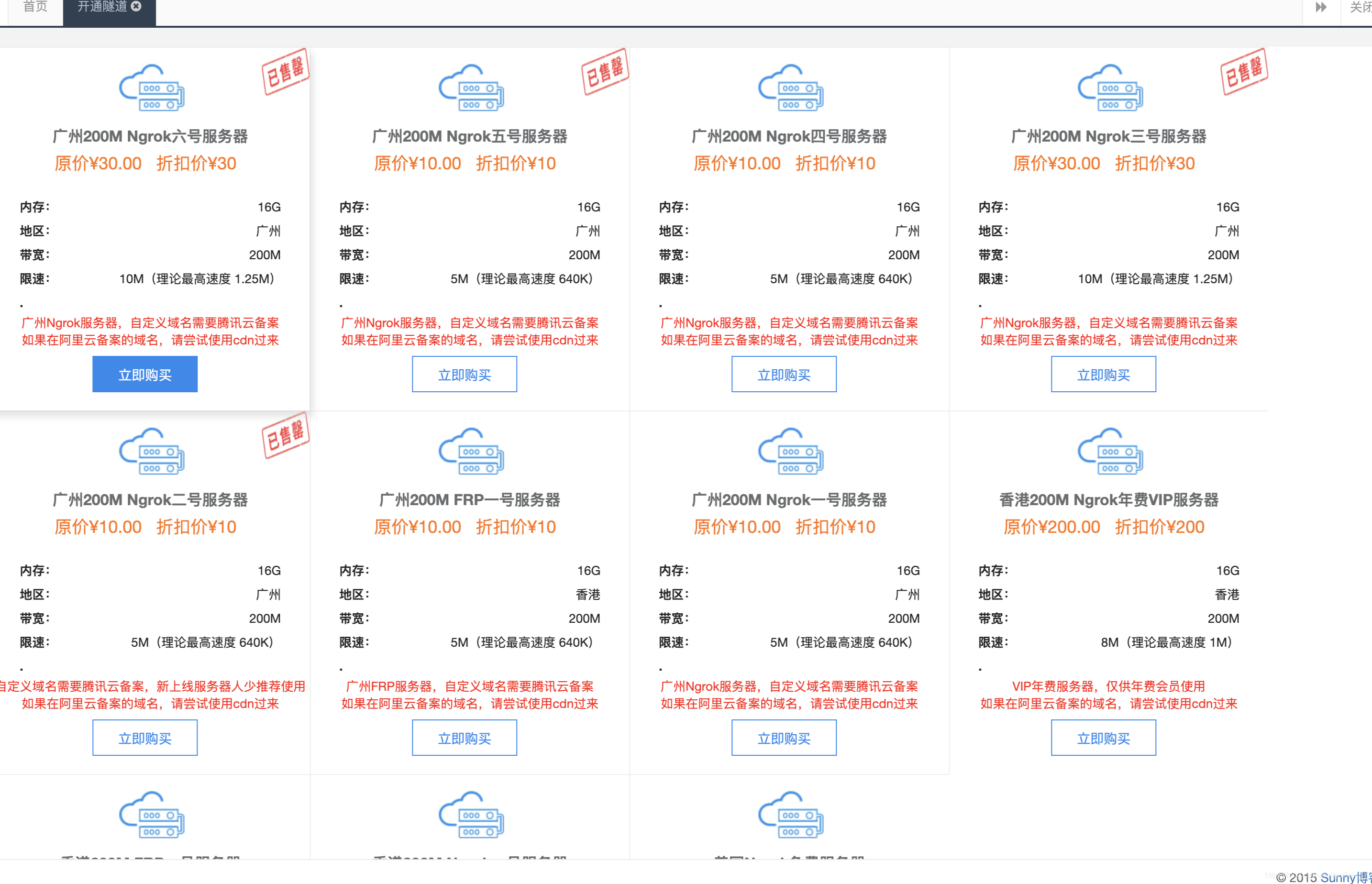Click cloud server icon of 广州Ngrok一号服务器

(791, 451)
